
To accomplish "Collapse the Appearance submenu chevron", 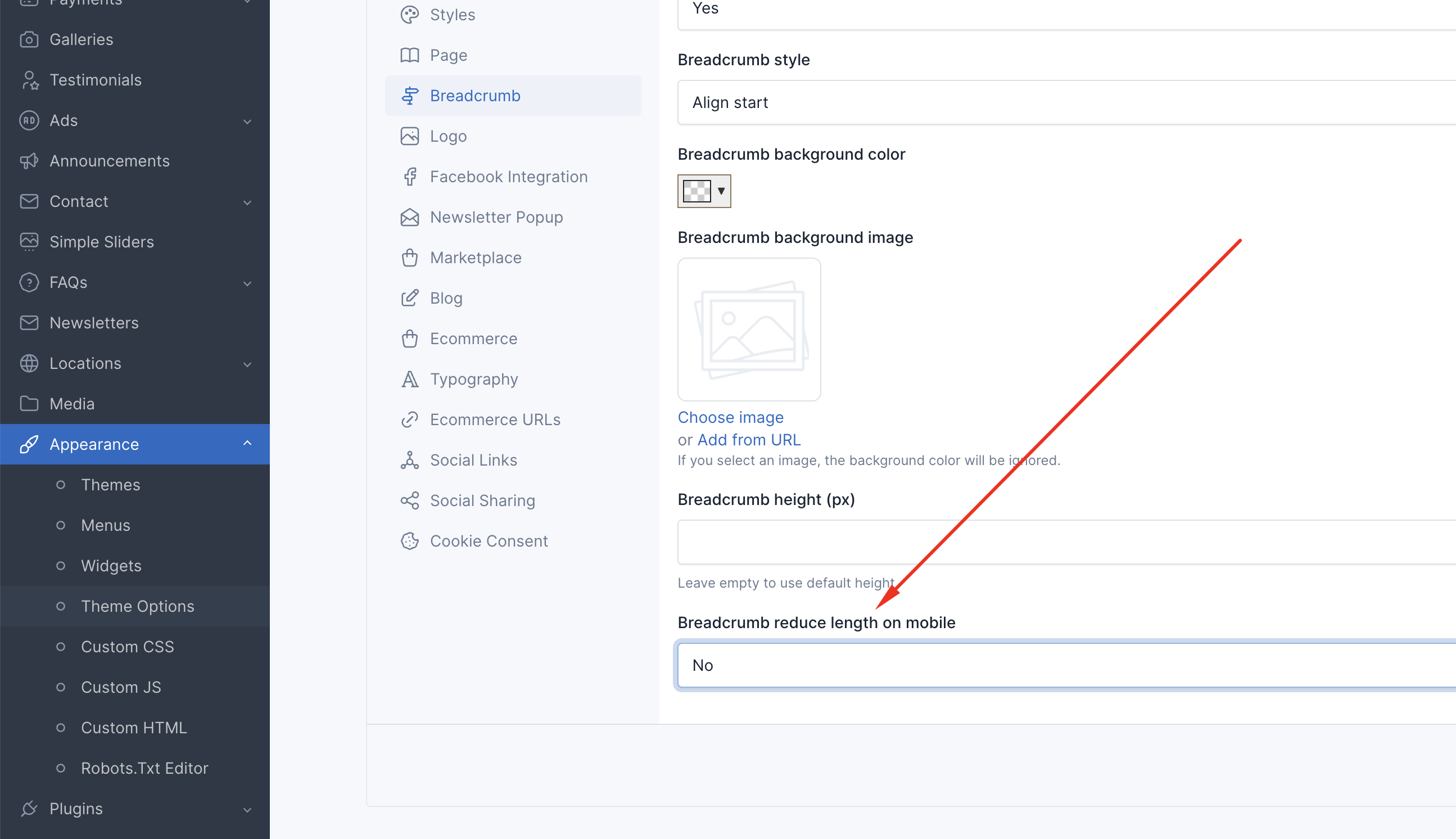I will tap(247, 443).
